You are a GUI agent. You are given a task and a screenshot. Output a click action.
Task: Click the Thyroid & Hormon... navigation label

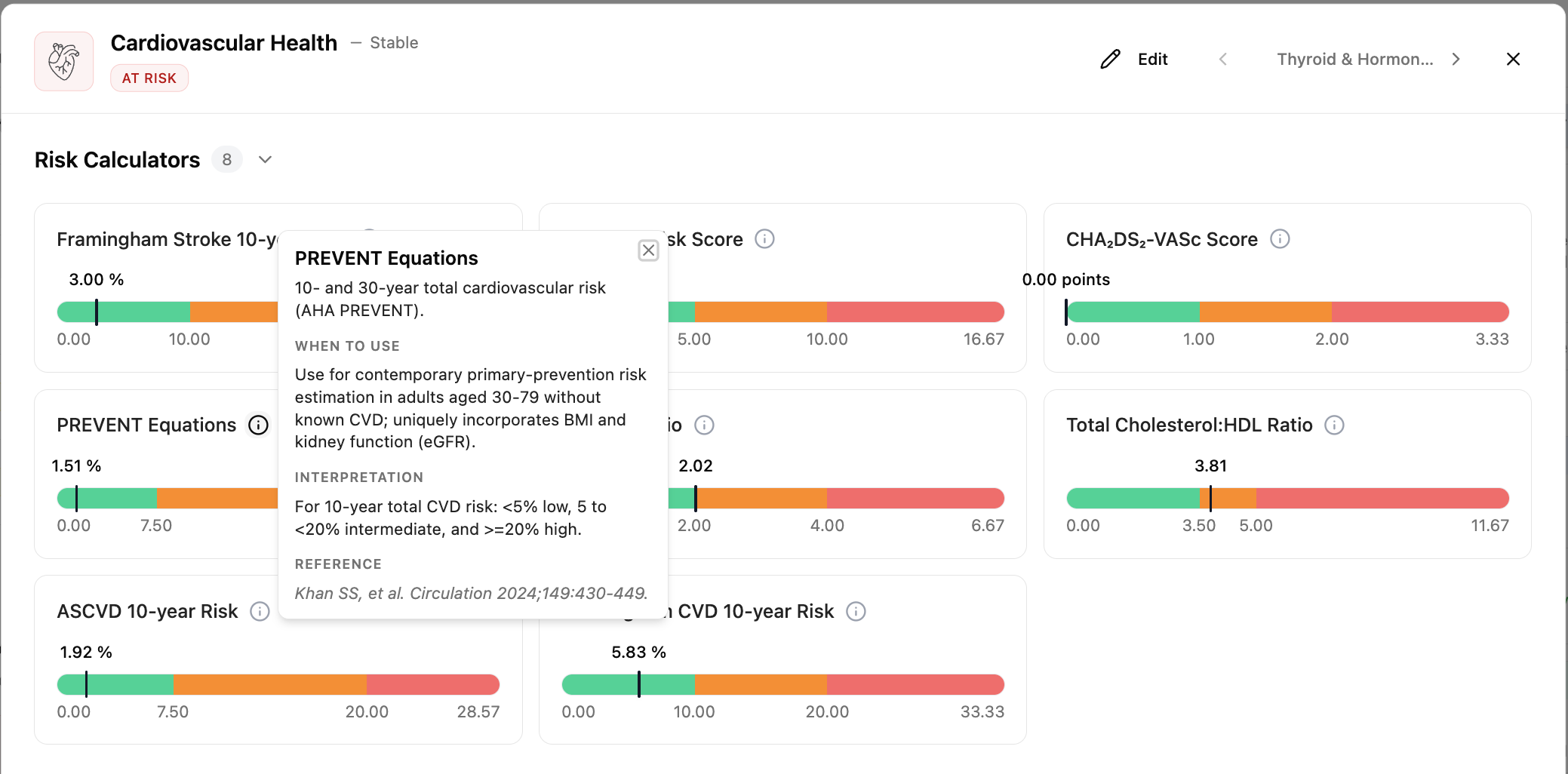(x=1354, y=59)
